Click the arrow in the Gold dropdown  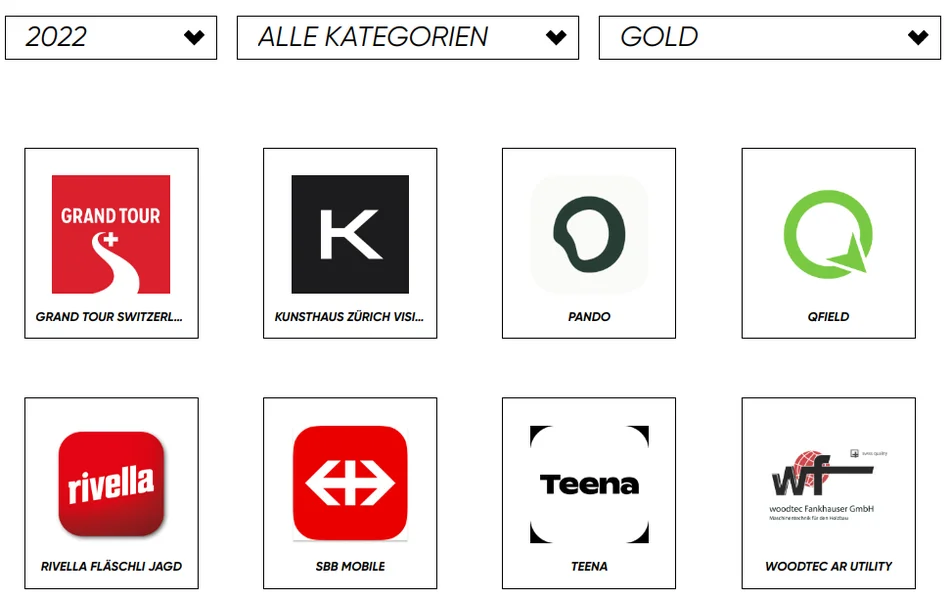(x=918, y=38)
